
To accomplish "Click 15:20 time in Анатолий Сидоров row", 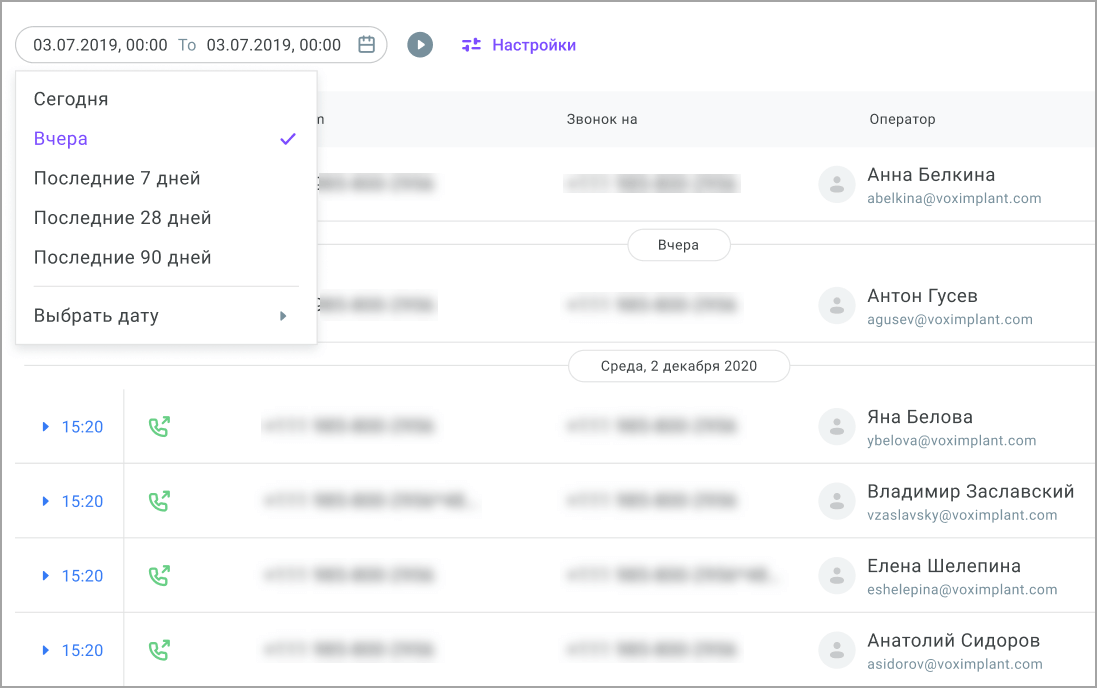I will tap(83, 650).
